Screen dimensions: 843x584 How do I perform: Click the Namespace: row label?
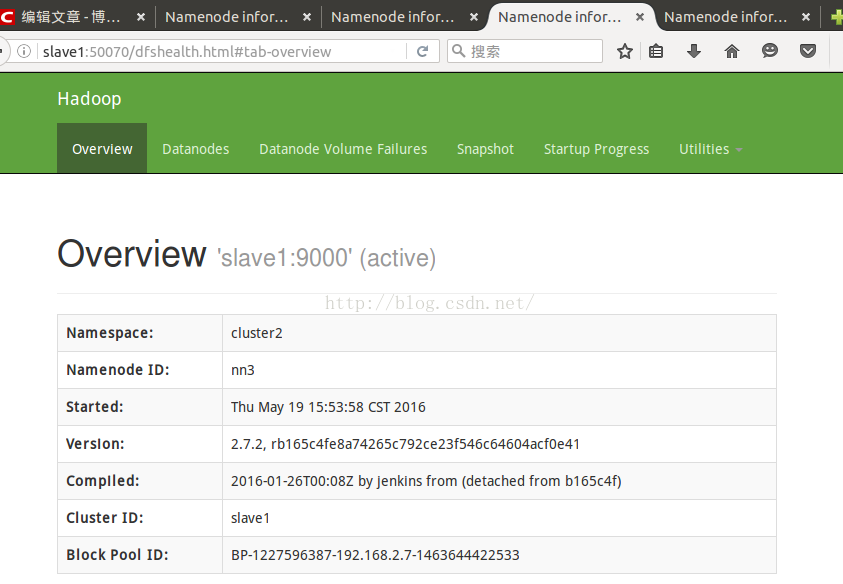tap(110, 333)
